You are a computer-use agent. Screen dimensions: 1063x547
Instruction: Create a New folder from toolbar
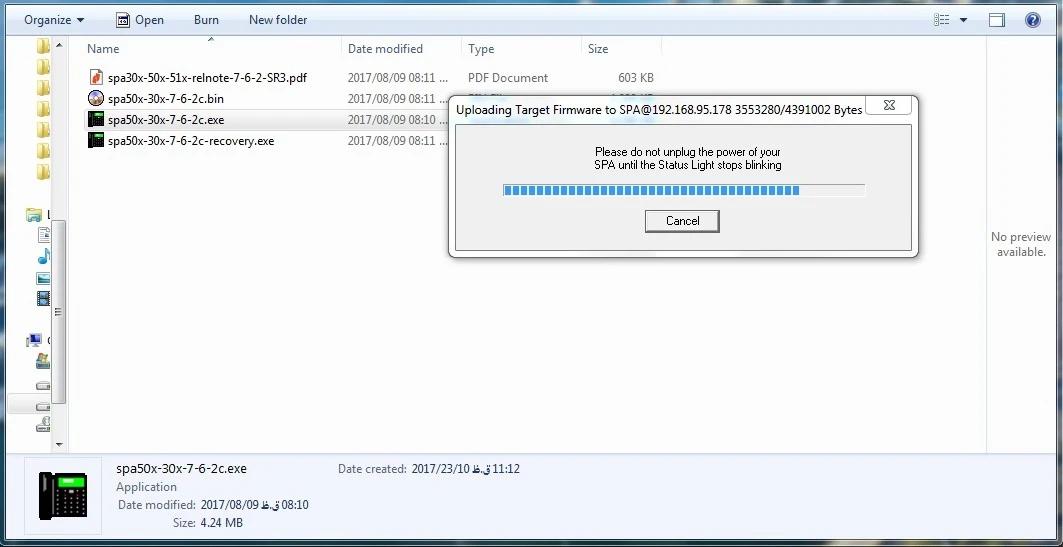[278, 20]
